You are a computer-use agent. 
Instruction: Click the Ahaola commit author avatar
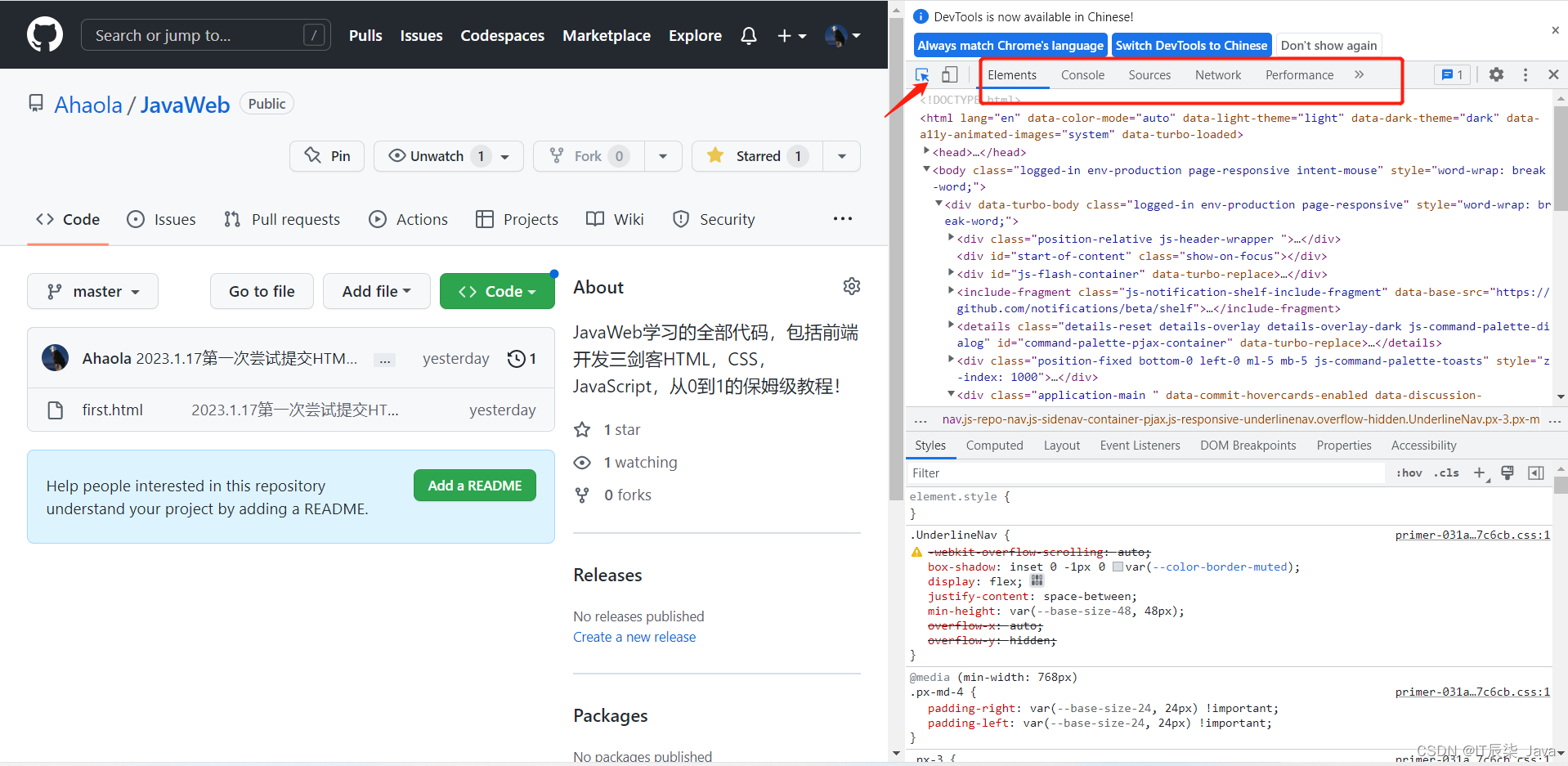tap(55, 358)
